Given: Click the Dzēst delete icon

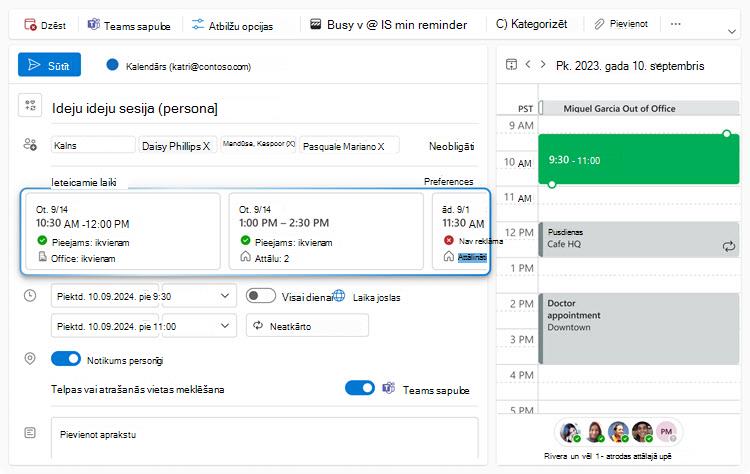Looking at the screenshot, I should (30, 25).
